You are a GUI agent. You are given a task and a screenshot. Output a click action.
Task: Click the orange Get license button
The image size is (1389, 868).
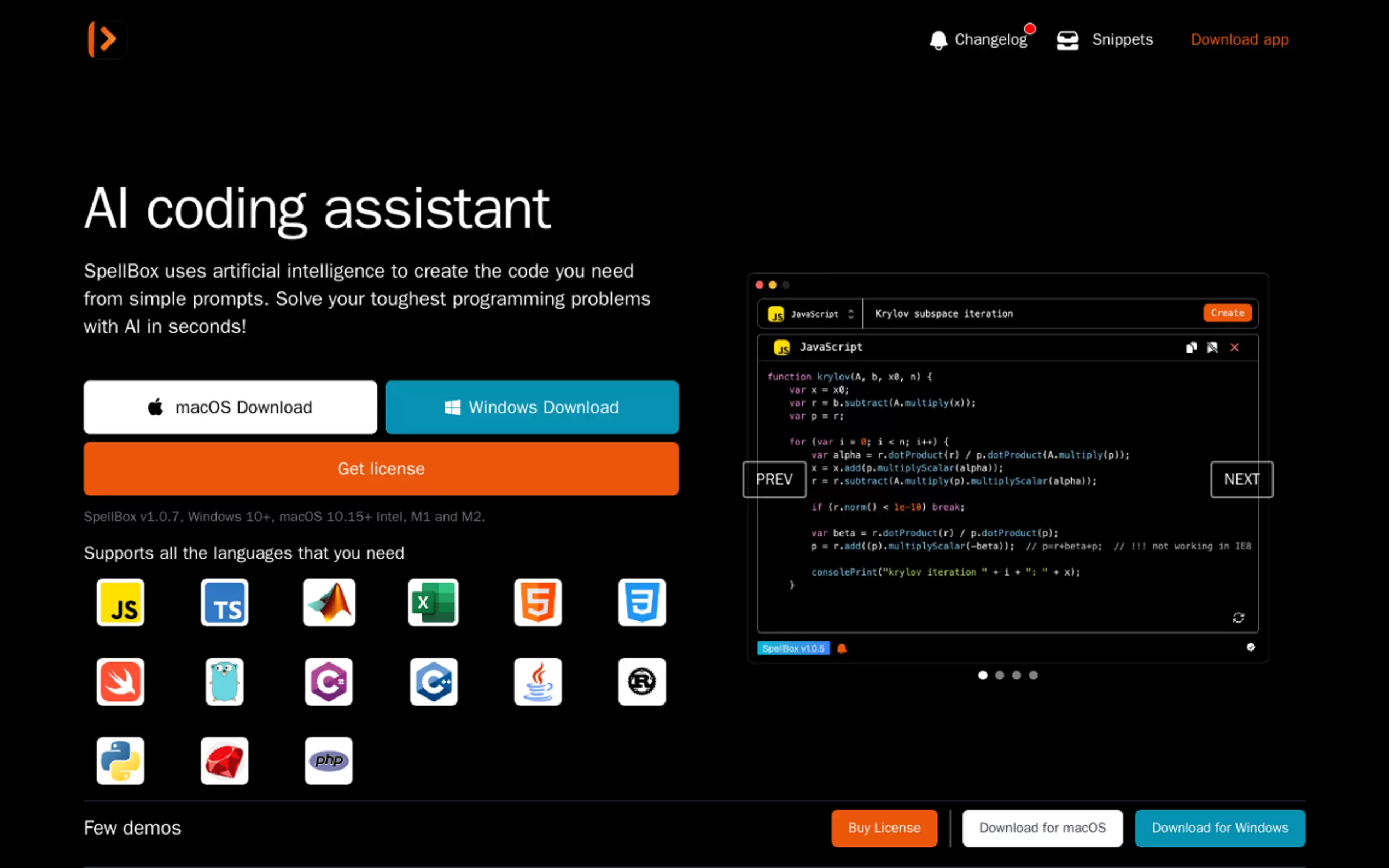(381, 468)
